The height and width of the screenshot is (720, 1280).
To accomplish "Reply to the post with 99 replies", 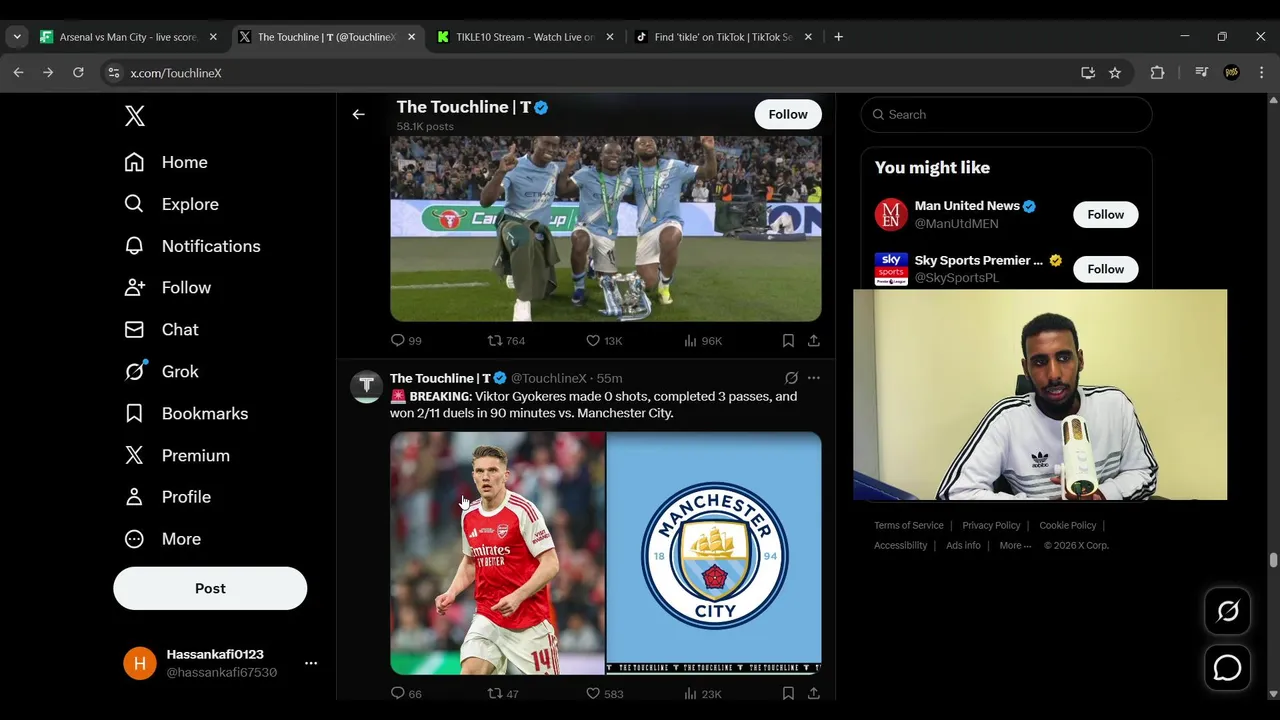I will point(406,340).
